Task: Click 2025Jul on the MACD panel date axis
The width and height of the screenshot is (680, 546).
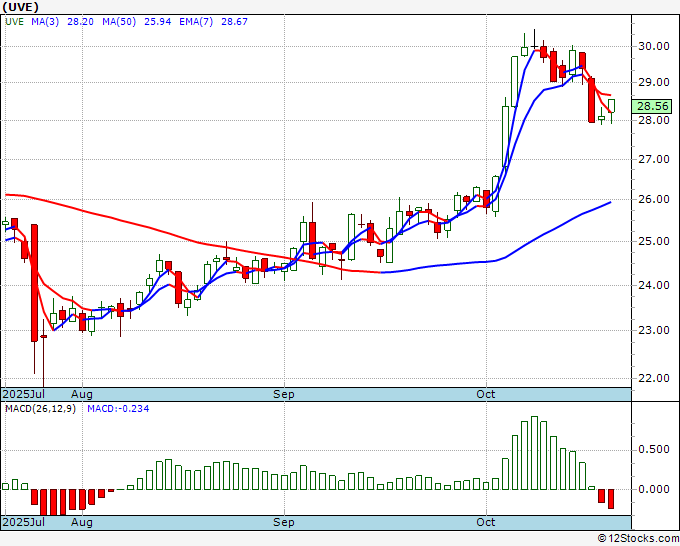Action: (24, 522)
